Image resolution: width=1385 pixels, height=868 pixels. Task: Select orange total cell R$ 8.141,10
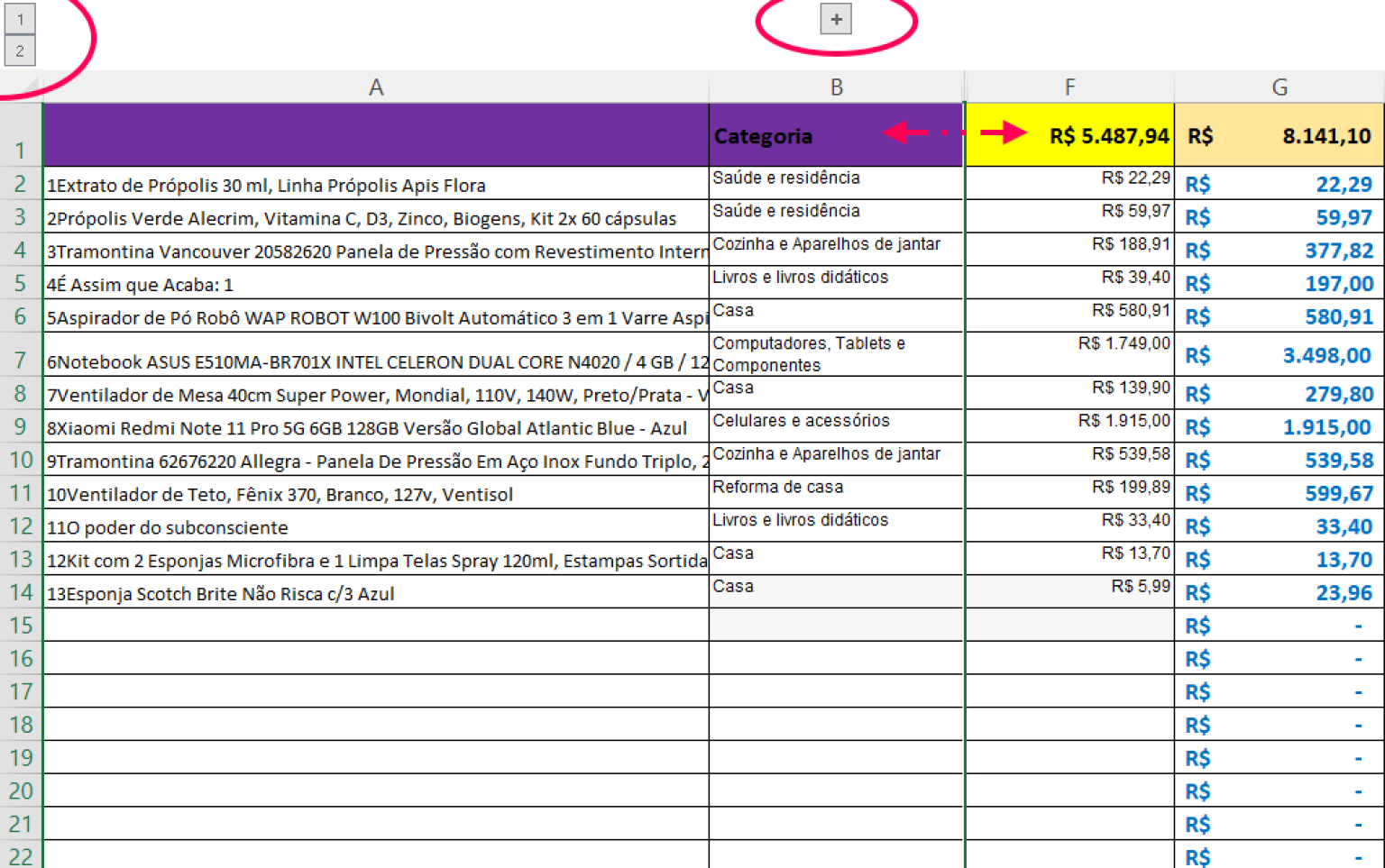coord(1279,136)
